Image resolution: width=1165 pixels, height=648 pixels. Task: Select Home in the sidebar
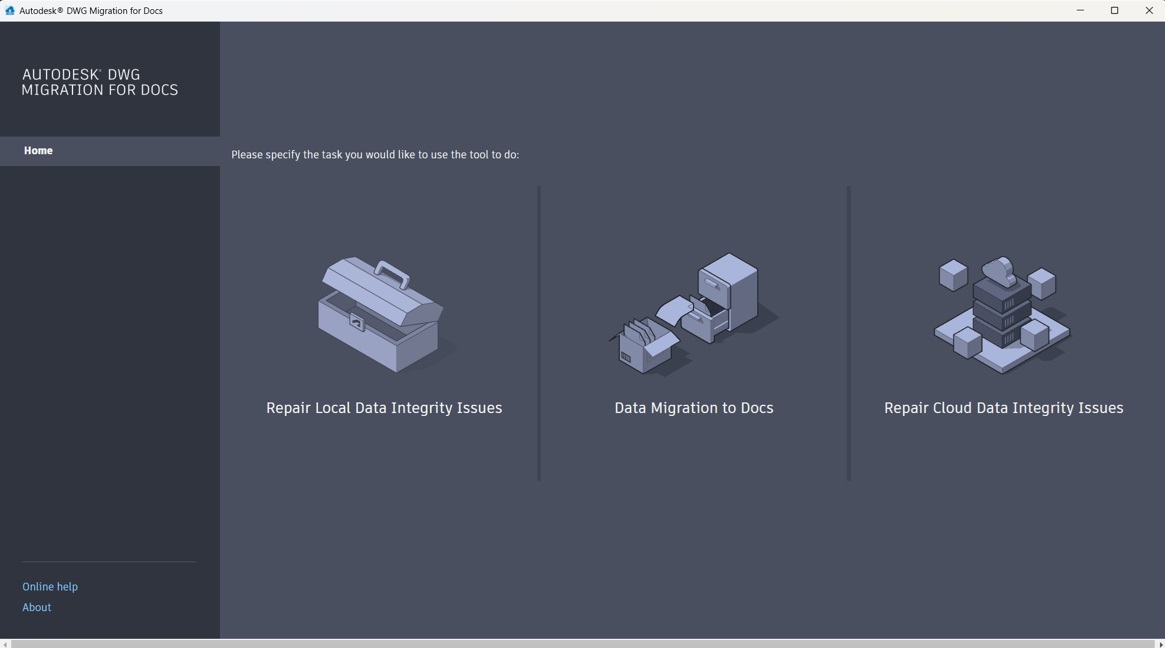[x=38, y=150]
